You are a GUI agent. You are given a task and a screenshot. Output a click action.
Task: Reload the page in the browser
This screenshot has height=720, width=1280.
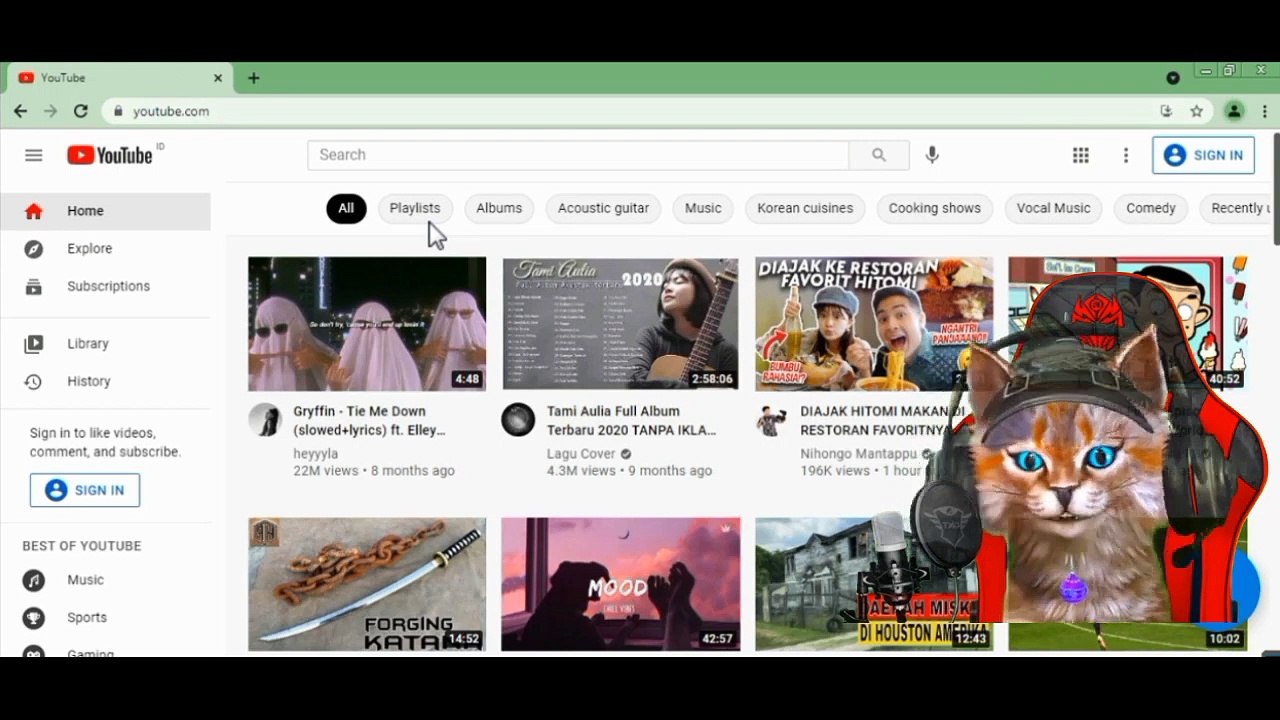coord(81,111)
